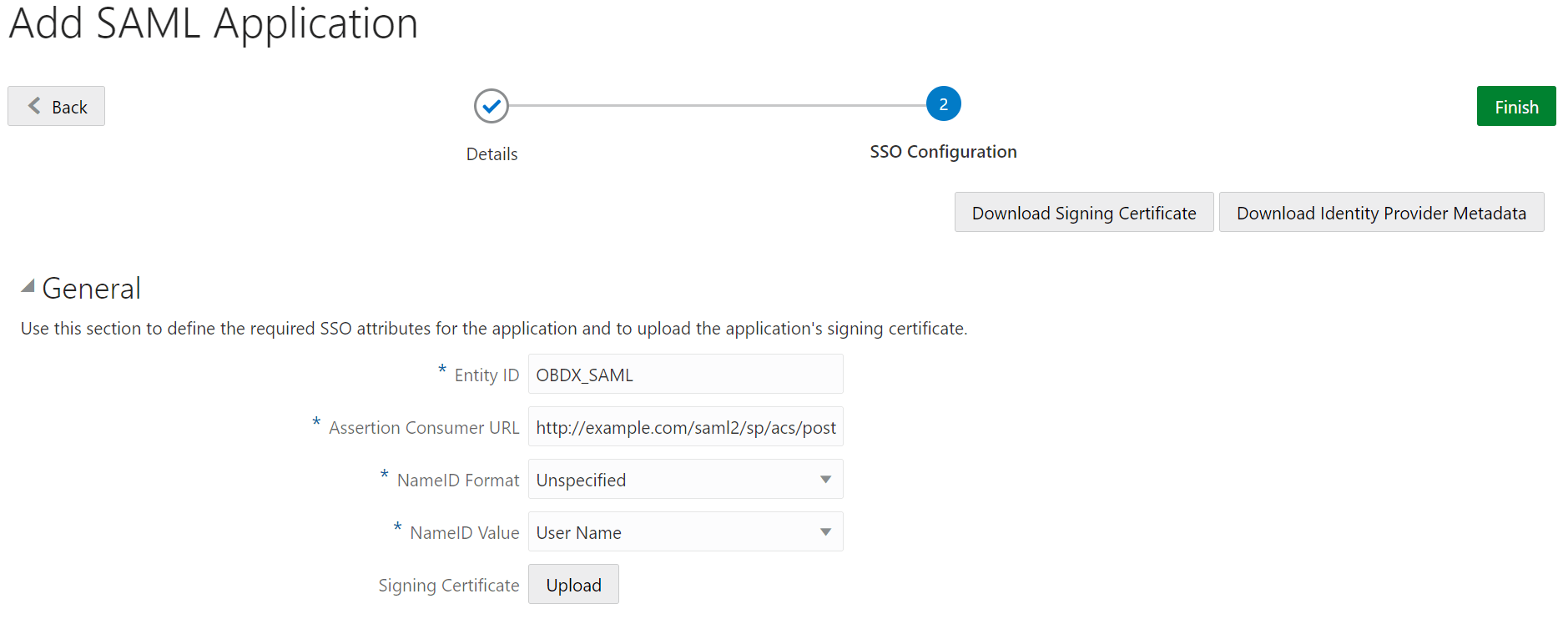
Task: Click the completed Details step checkmark circle
Action: 492,106
